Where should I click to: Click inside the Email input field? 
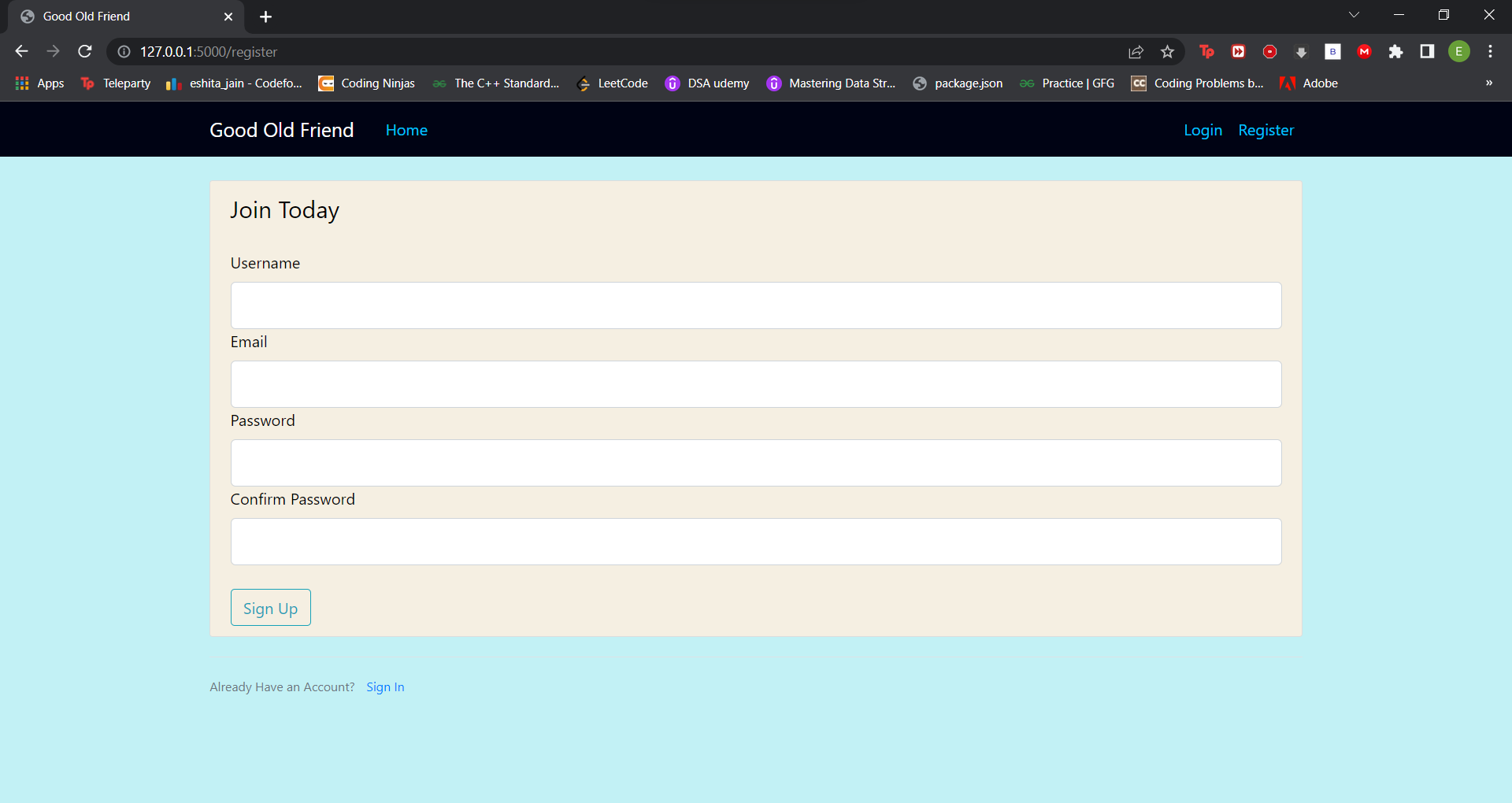point(756,384)
